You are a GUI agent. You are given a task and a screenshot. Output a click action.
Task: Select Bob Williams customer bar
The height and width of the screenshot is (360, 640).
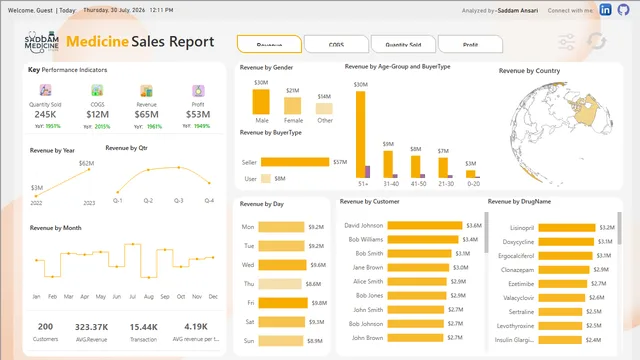423,239
